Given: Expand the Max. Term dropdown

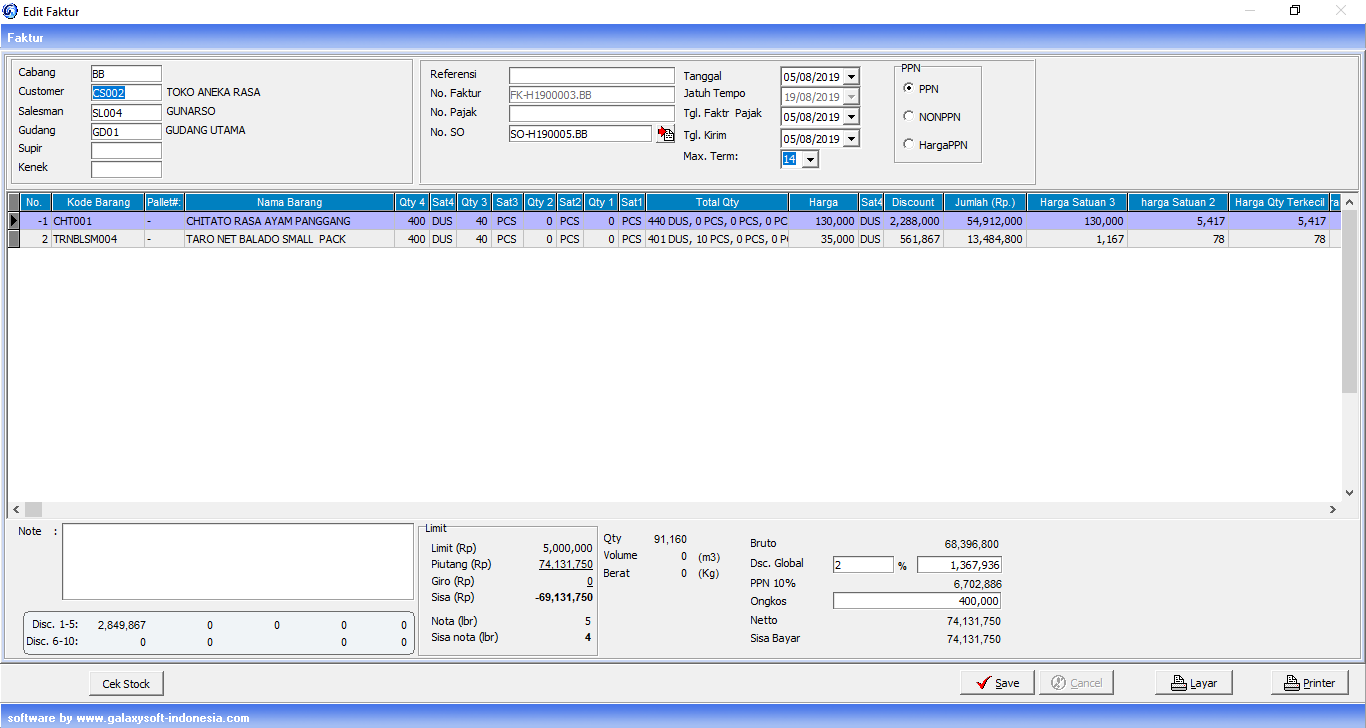Looking at the screenshot, I should 810,160.
